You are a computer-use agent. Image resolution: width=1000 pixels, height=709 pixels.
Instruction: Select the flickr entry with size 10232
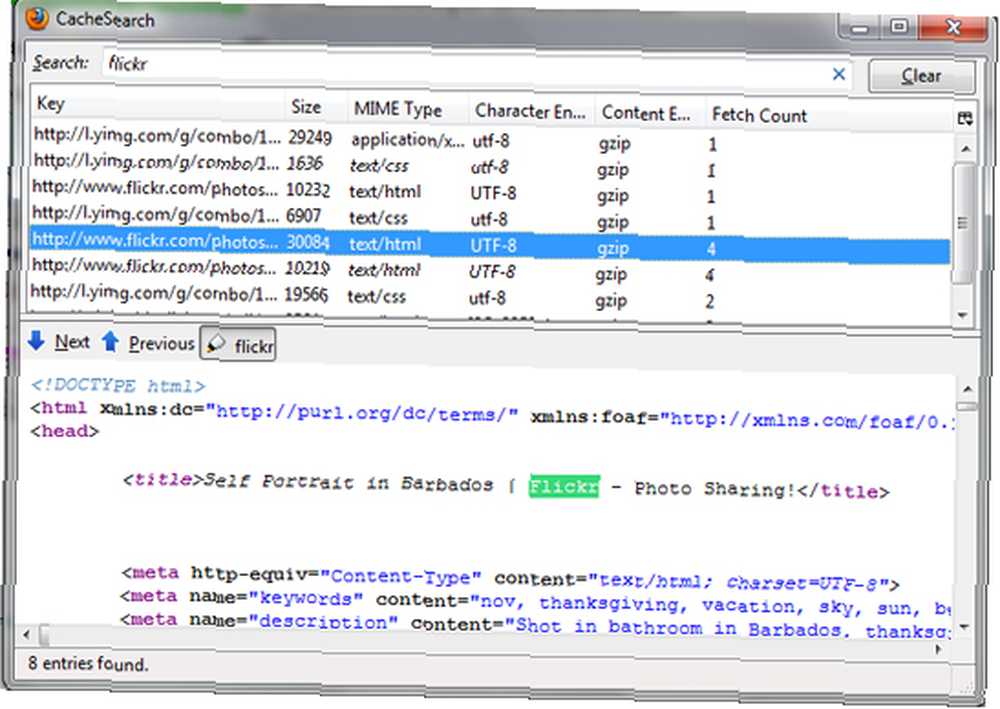coord(490,191)
